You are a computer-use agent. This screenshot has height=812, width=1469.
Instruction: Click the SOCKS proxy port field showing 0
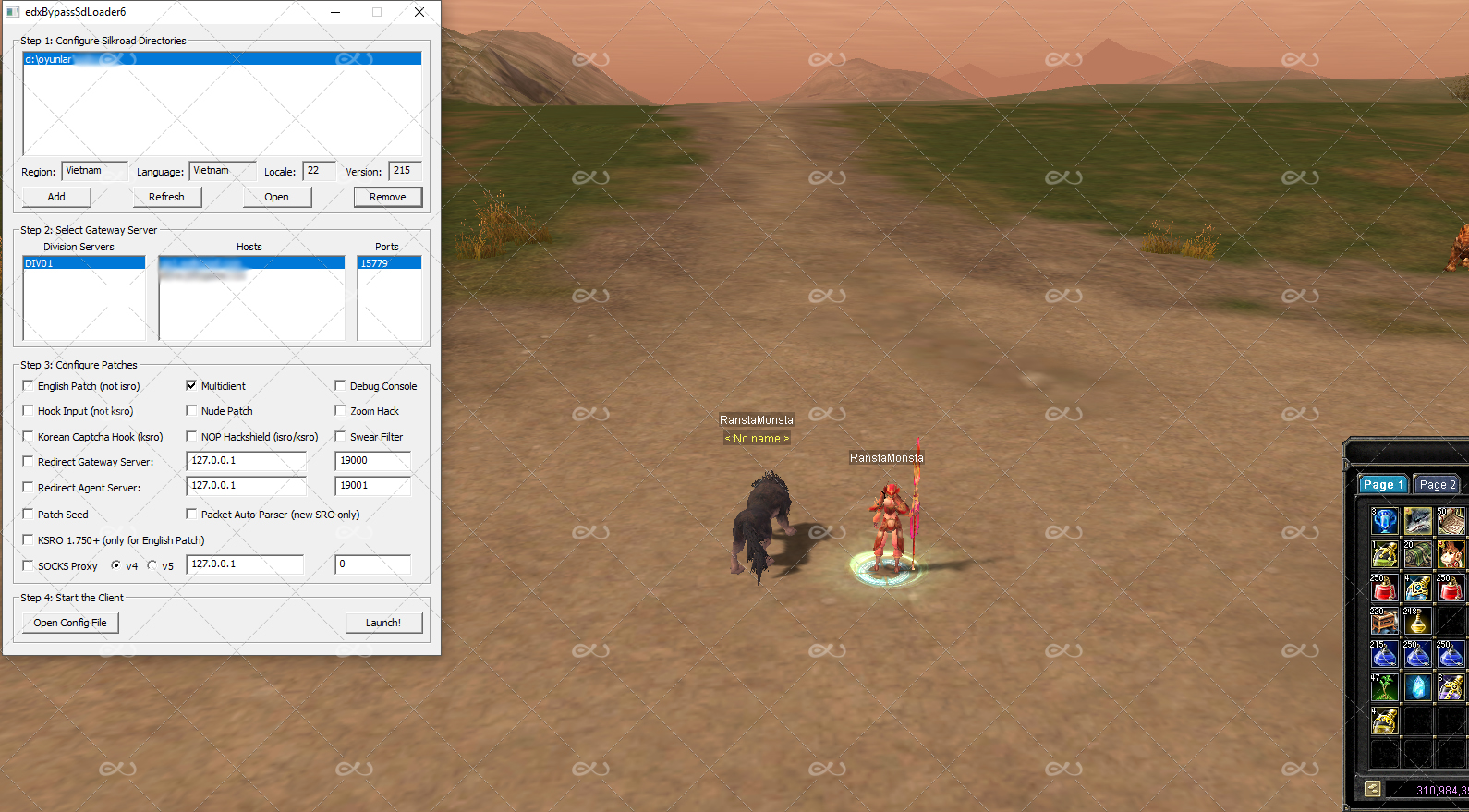372,564
